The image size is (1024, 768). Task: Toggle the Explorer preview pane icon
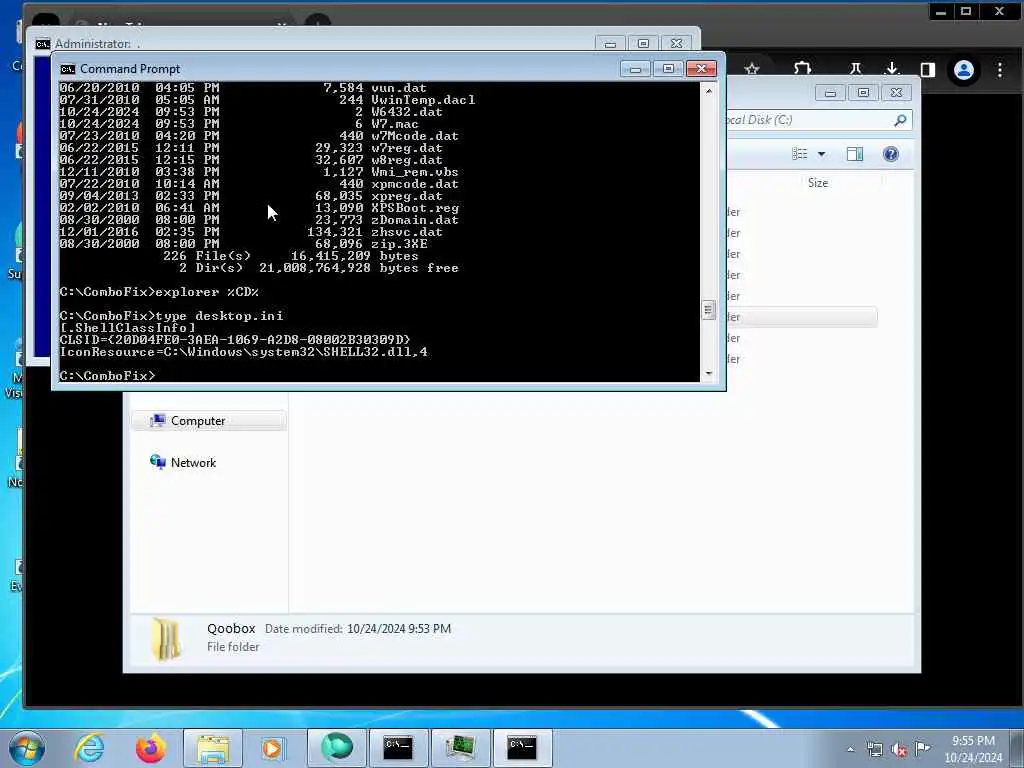(855, 154)
